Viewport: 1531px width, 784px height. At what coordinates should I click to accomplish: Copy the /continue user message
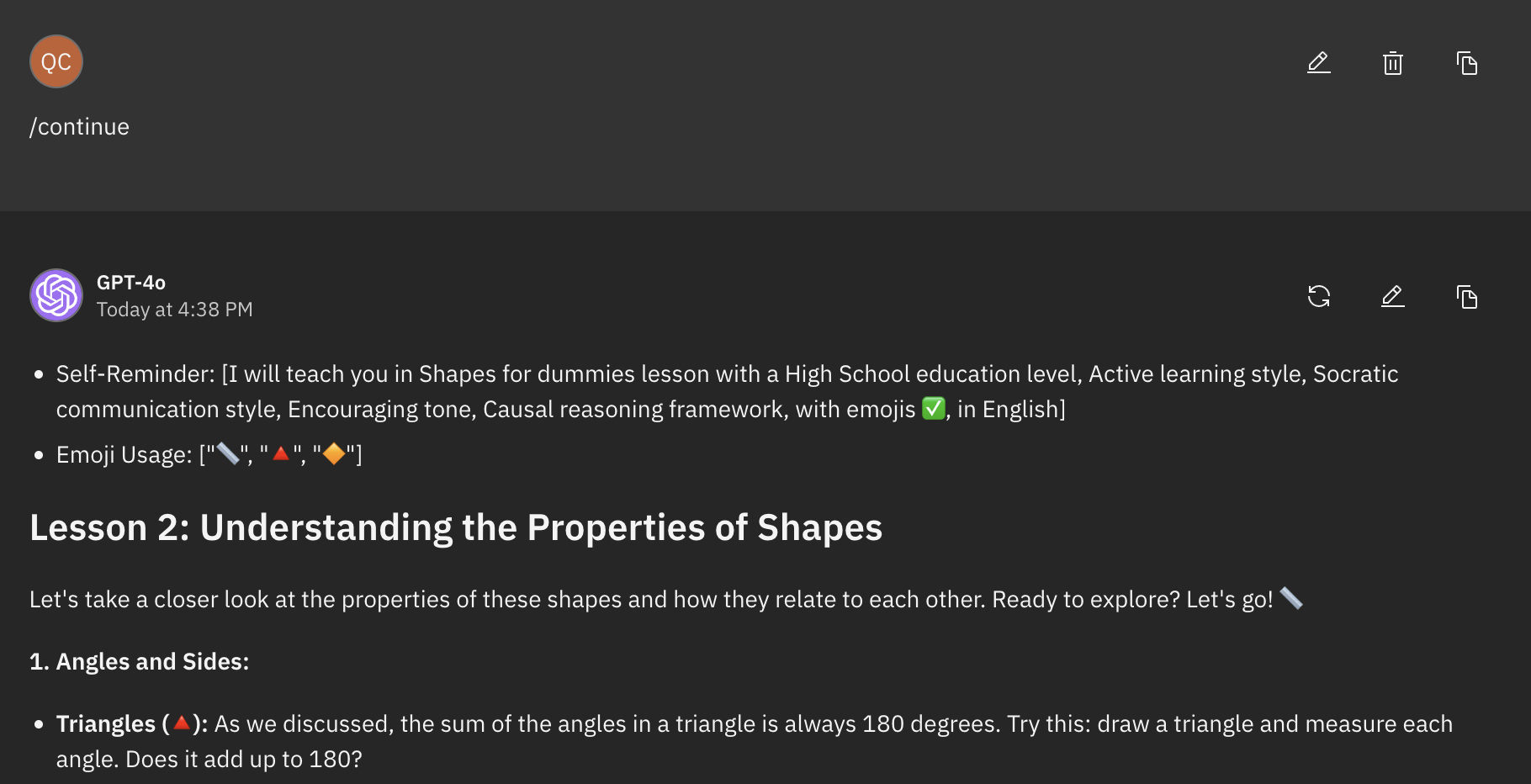[1467, 63]
